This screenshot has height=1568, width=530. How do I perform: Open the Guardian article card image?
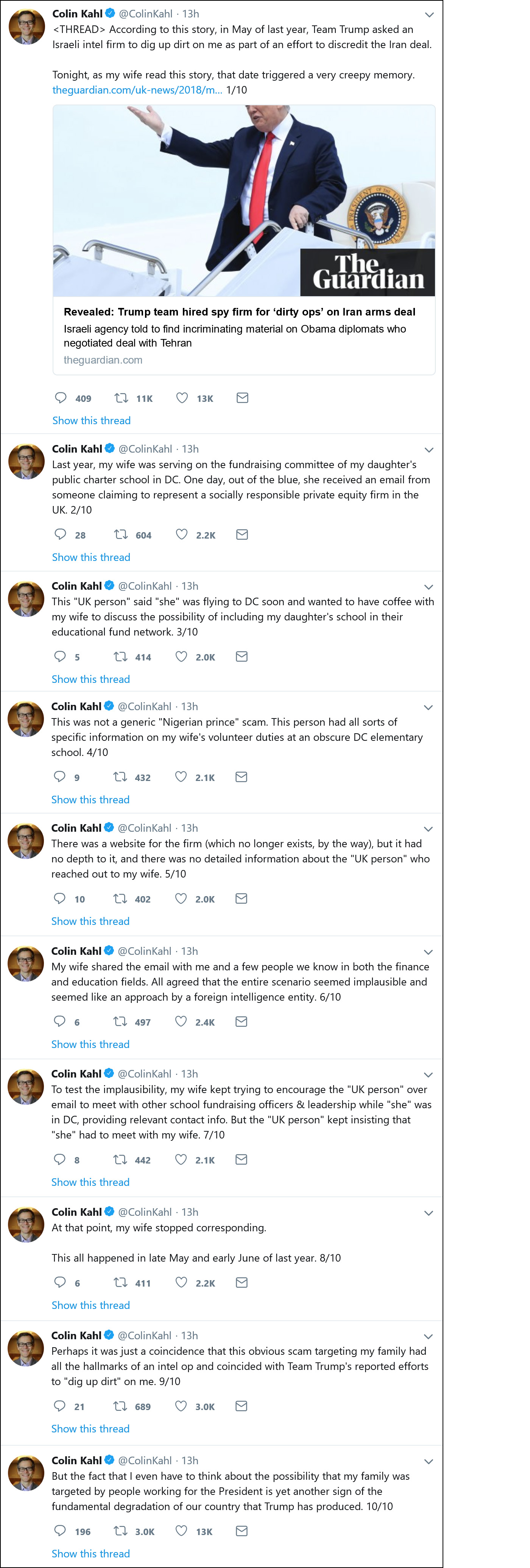click(x=243, y=201)
